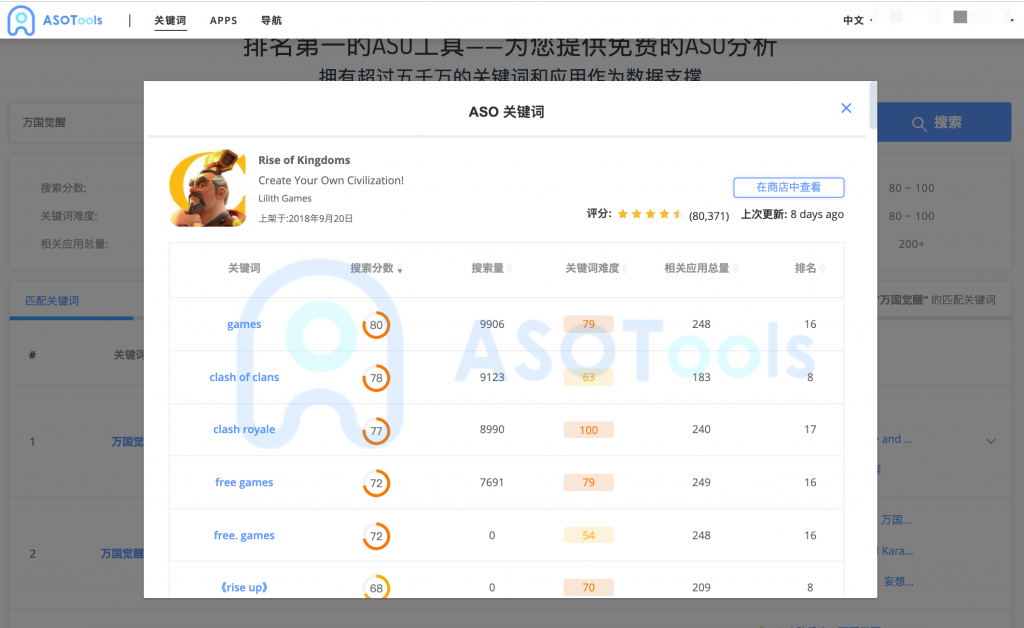1024x628 pixels.
Task: Click the score 68 ring for rise up
Action: [x=376, y=587]
